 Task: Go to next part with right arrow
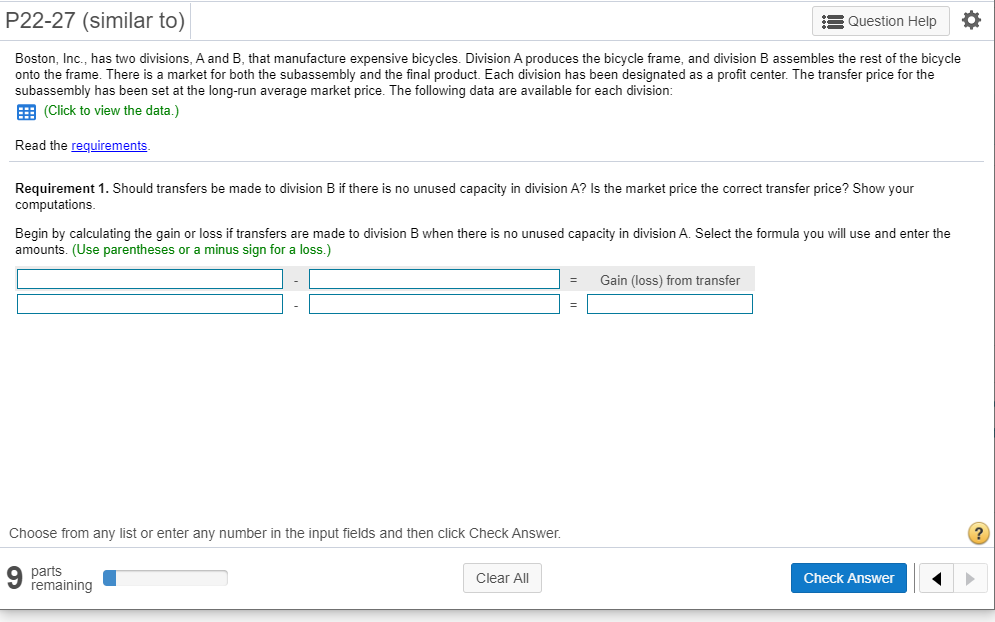[x=970, y=578]
